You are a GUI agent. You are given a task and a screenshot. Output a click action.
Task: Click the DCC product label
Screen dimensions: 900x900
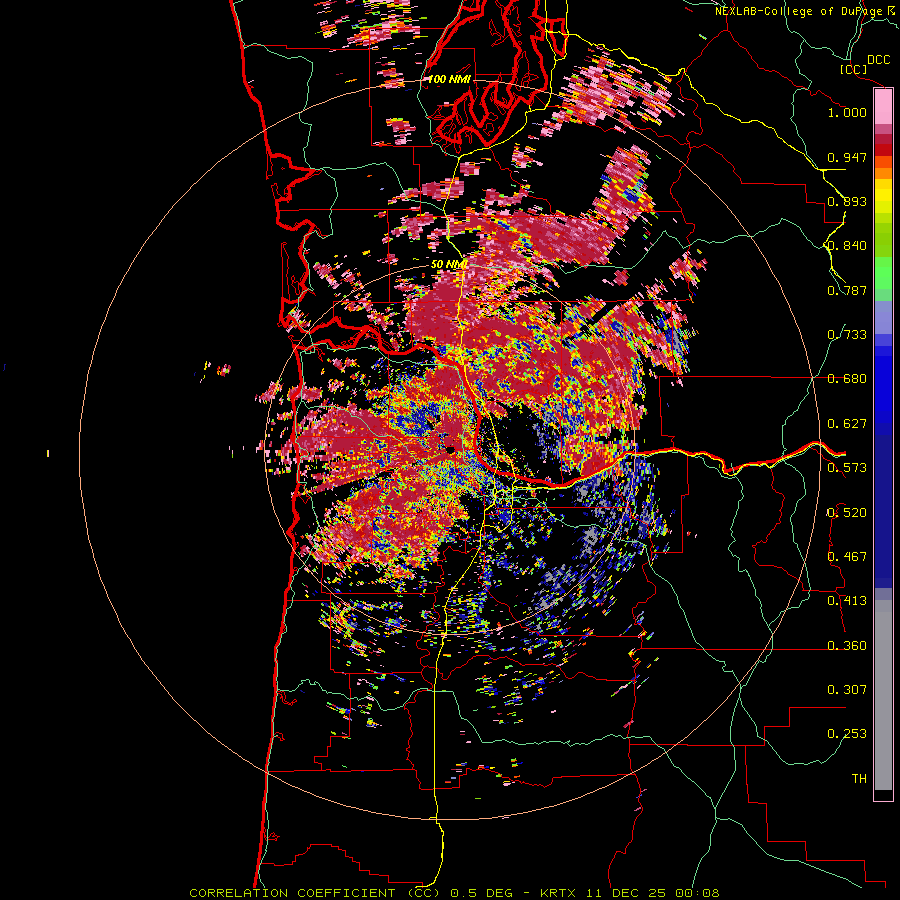coord(878,60)
